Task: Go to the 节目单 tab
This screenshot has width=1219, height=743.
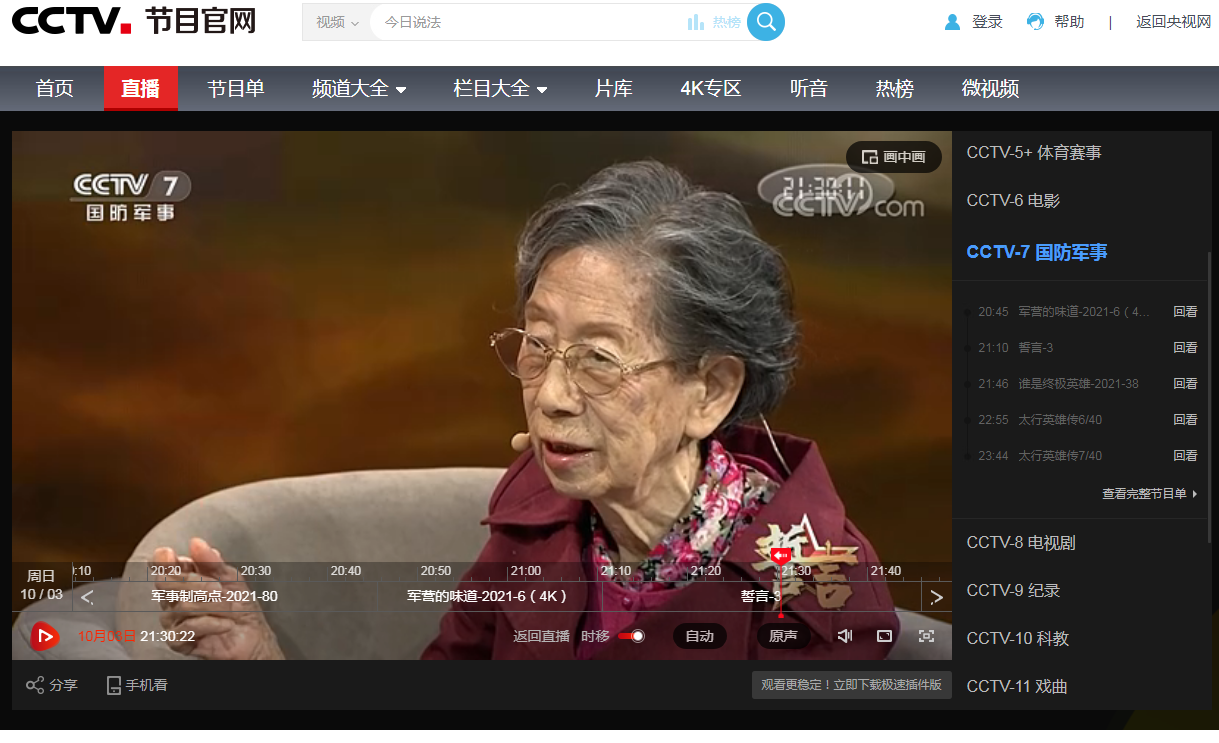Action: pos(236,89)
